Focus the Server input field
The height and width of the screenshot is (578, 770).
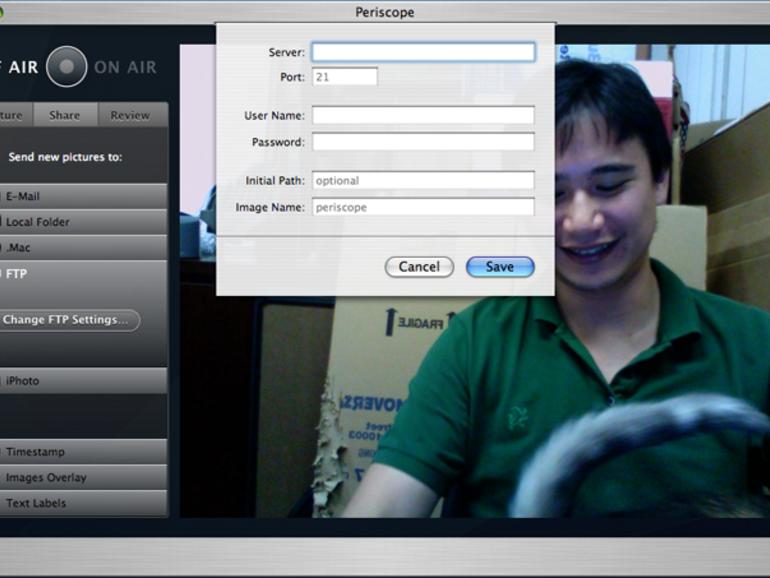[423, 52]
